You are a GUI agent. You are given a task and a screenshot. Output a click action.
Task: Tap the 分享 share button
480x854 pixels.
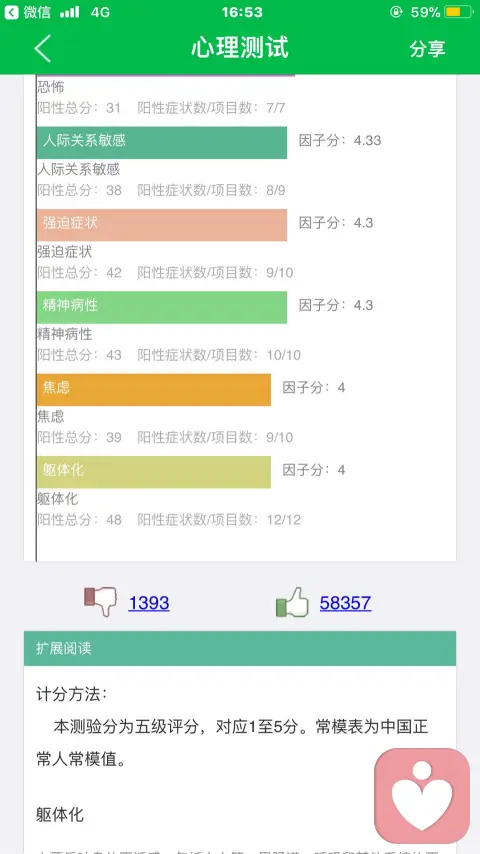tap(427, 48)
